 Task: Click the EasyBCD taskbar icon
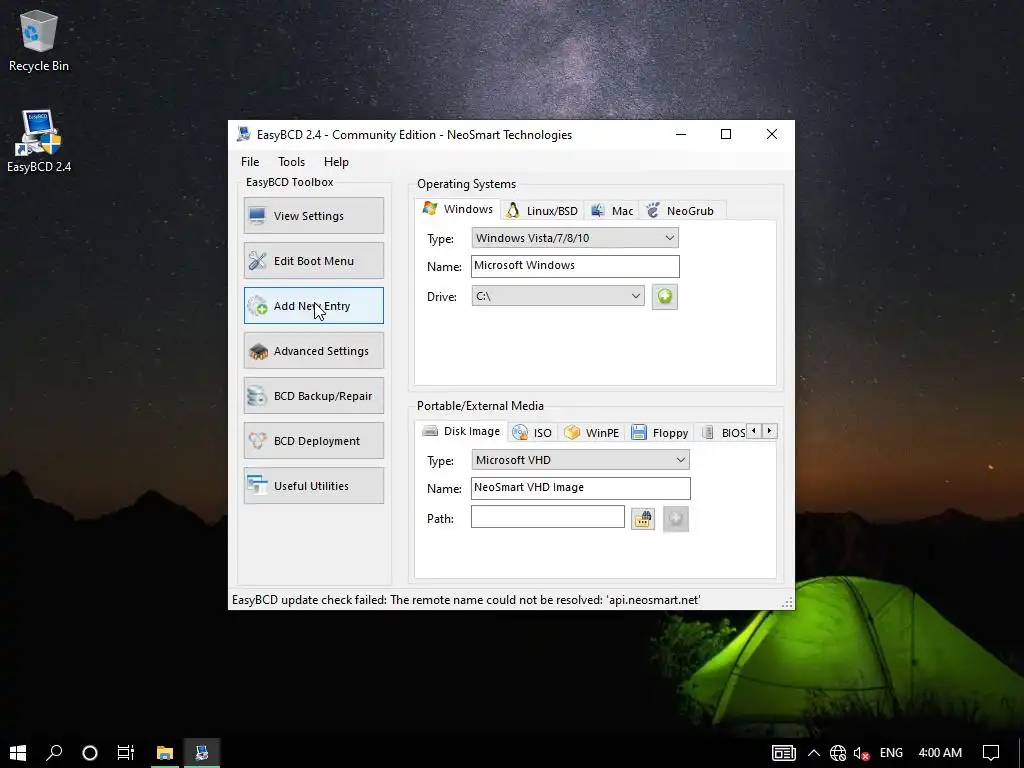point(202,752)
